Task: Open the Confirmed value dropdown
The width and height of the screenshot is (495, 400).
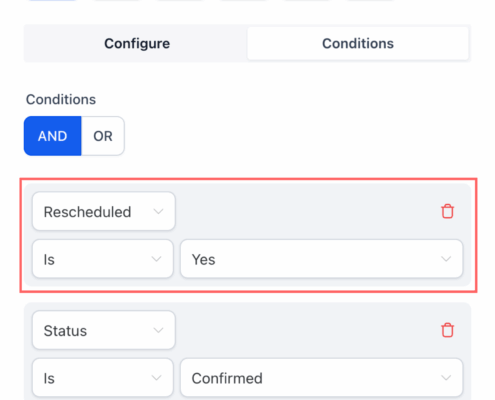Action: point(322,378)
